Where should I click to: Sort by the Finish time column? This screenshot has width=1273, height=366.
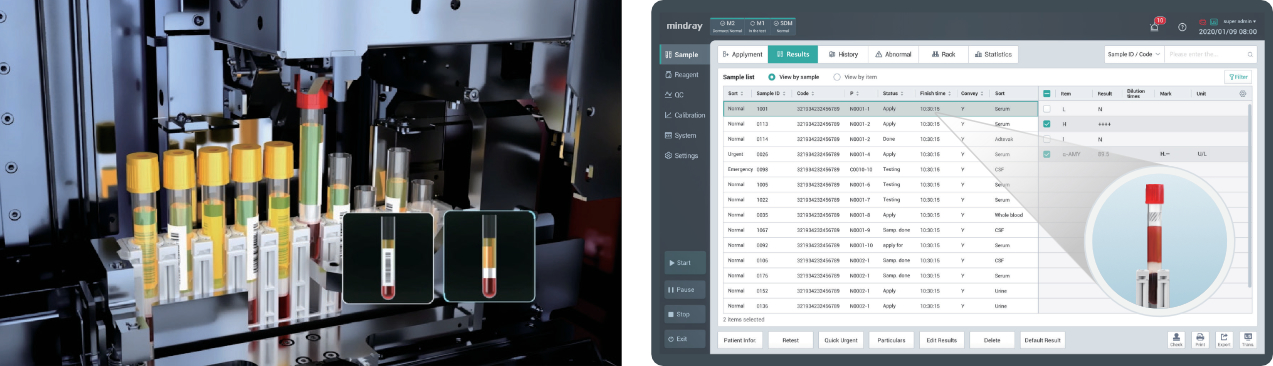pyautogui.click(x=935, y=93)
